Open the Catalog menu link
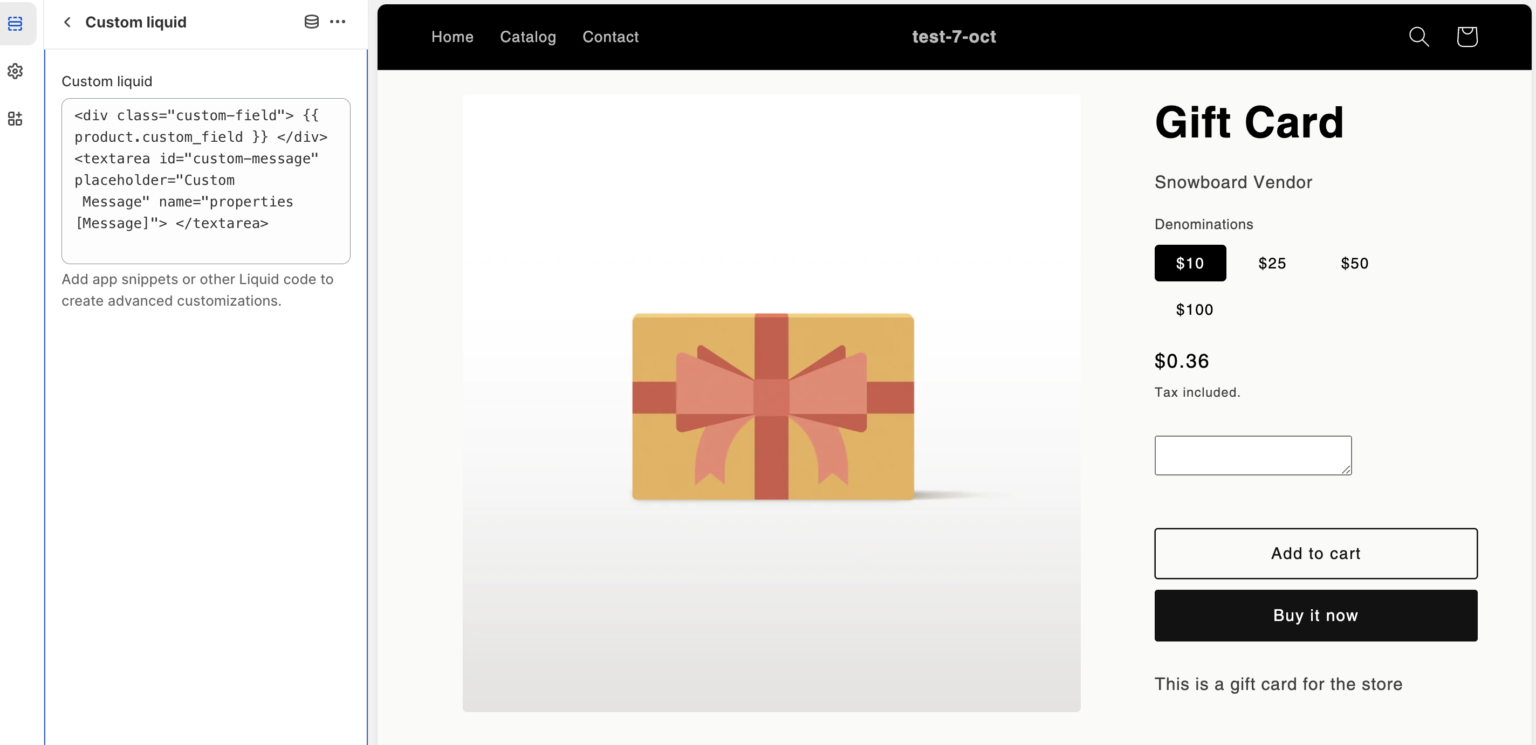This screenshot has height=745, width=1536. tap(528, 37)
